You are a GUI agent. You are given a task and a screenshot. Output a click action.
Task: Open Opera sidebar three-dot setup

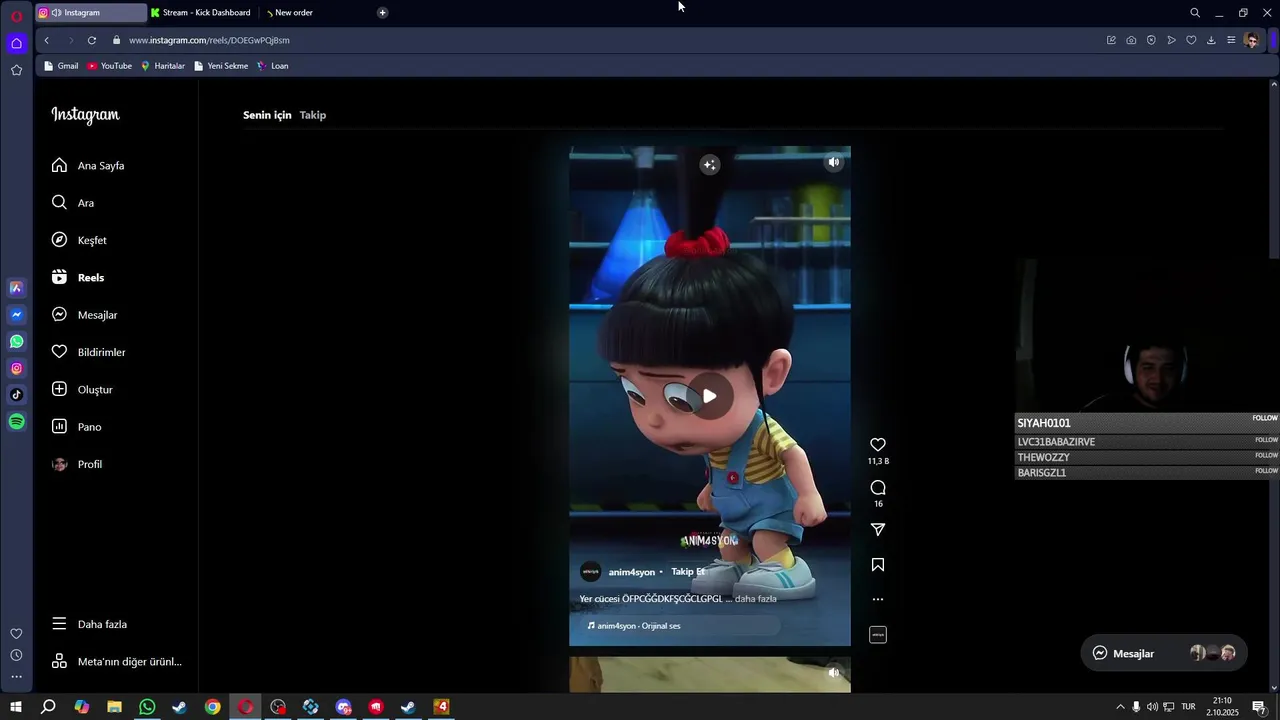click(x=16, y=677)
